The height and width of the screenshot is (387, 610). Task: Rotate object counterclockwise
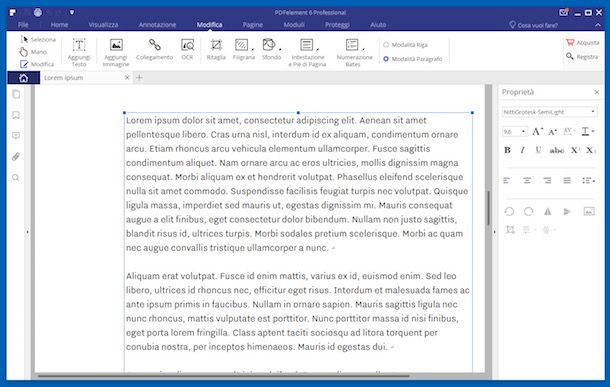pyautogui.click(x=509, y=212)
